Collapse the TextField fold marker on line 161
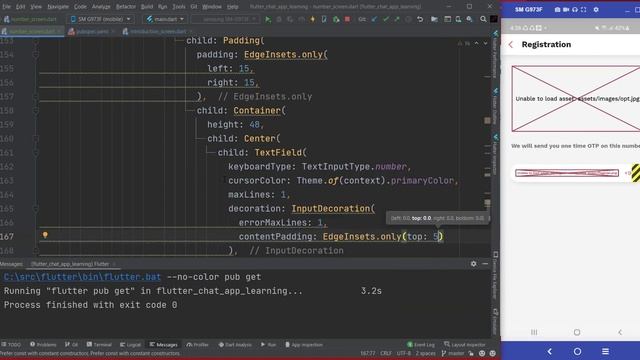The image size is (640, 360). 36,153
